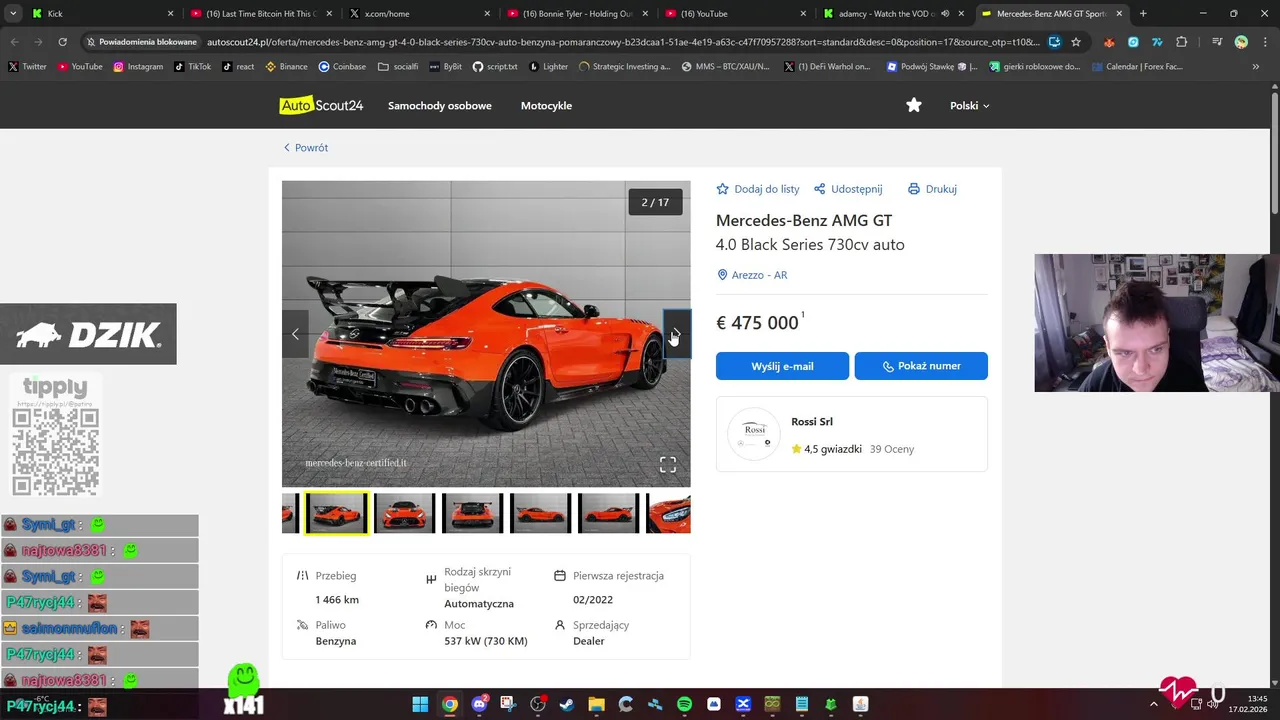Open favorites star in AutoScout24 header
The width and height of the screenshot is (1280, 720).
pos(913,105)
